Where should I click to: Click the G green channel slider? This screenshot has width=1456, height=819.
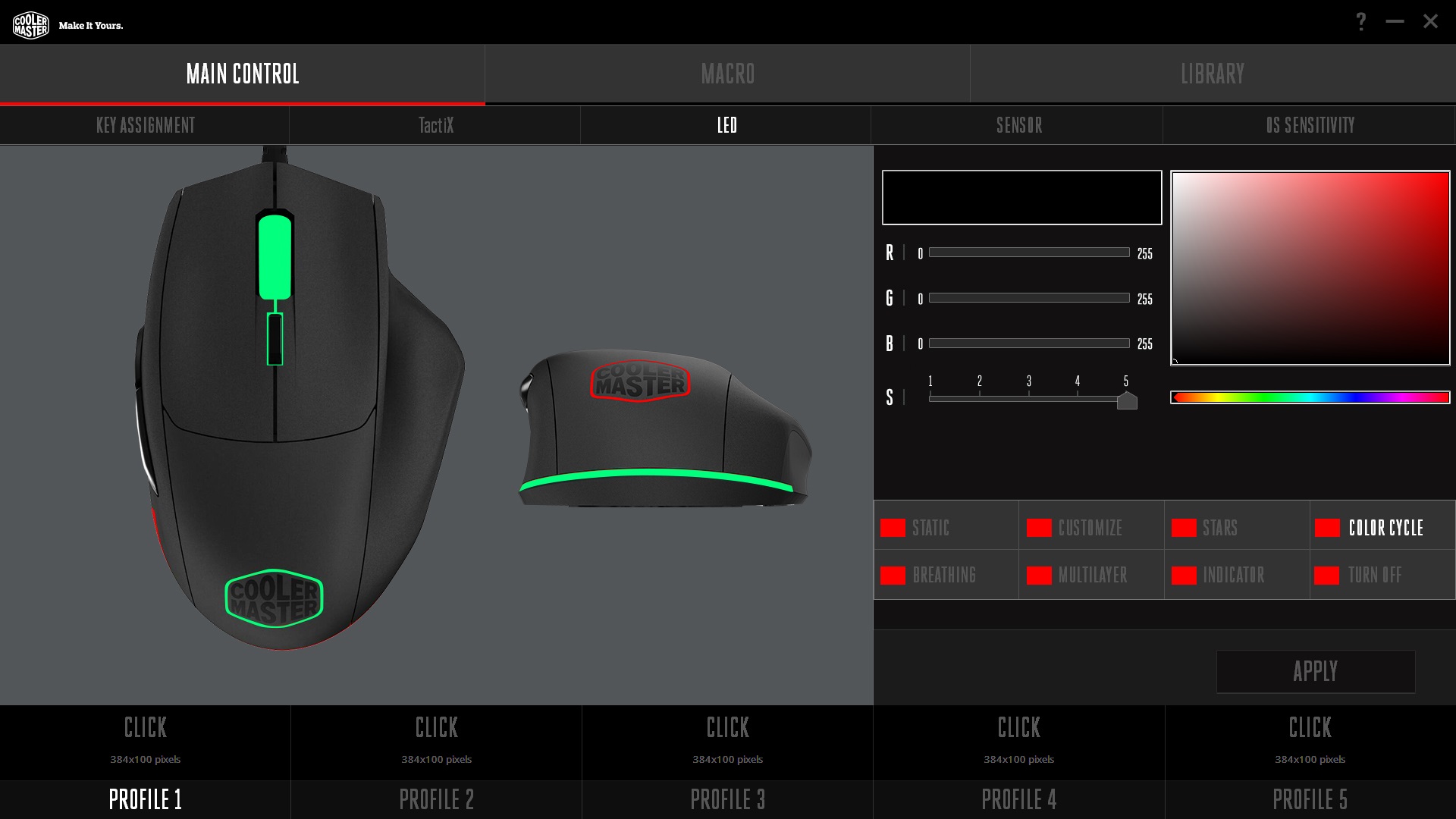click(x=1029, y=298)
